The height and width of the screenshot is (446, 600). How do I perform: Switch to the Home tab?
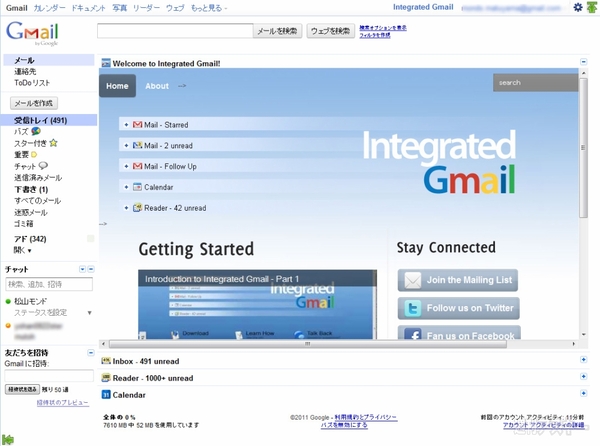[x=117, y=86]
